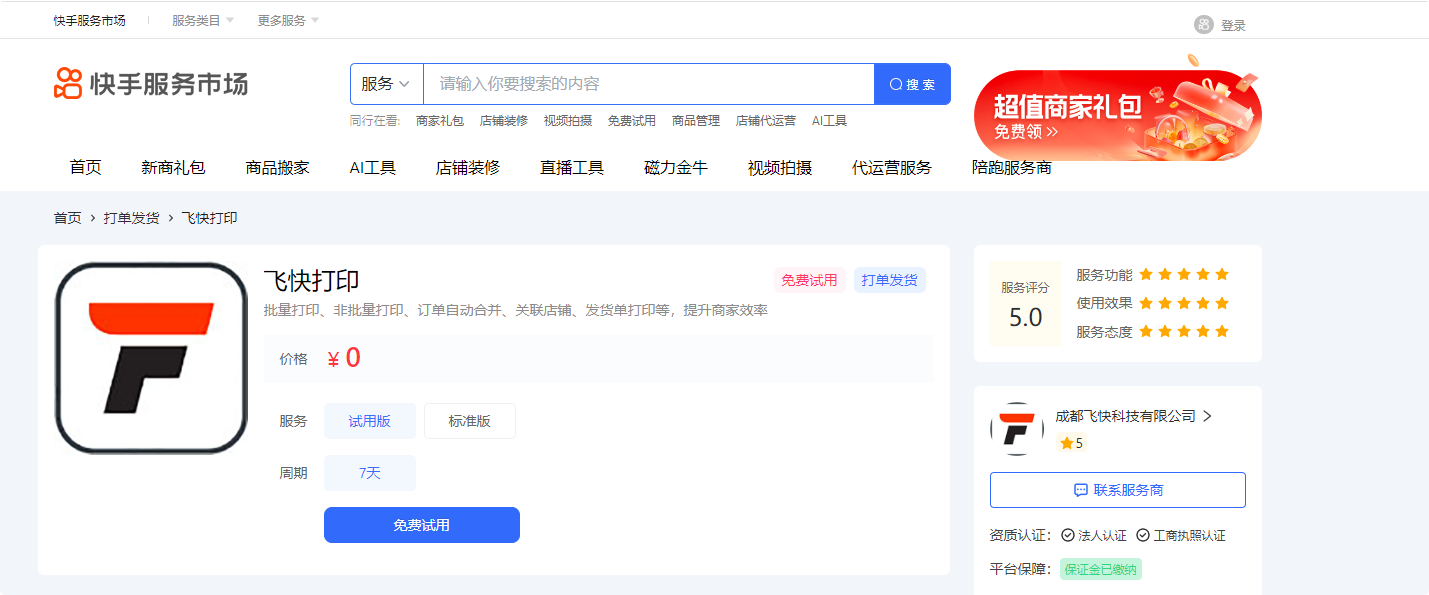Select the 试用版 service option
The width and height of the screenshot is (1429, 595).
pos(369,421)
